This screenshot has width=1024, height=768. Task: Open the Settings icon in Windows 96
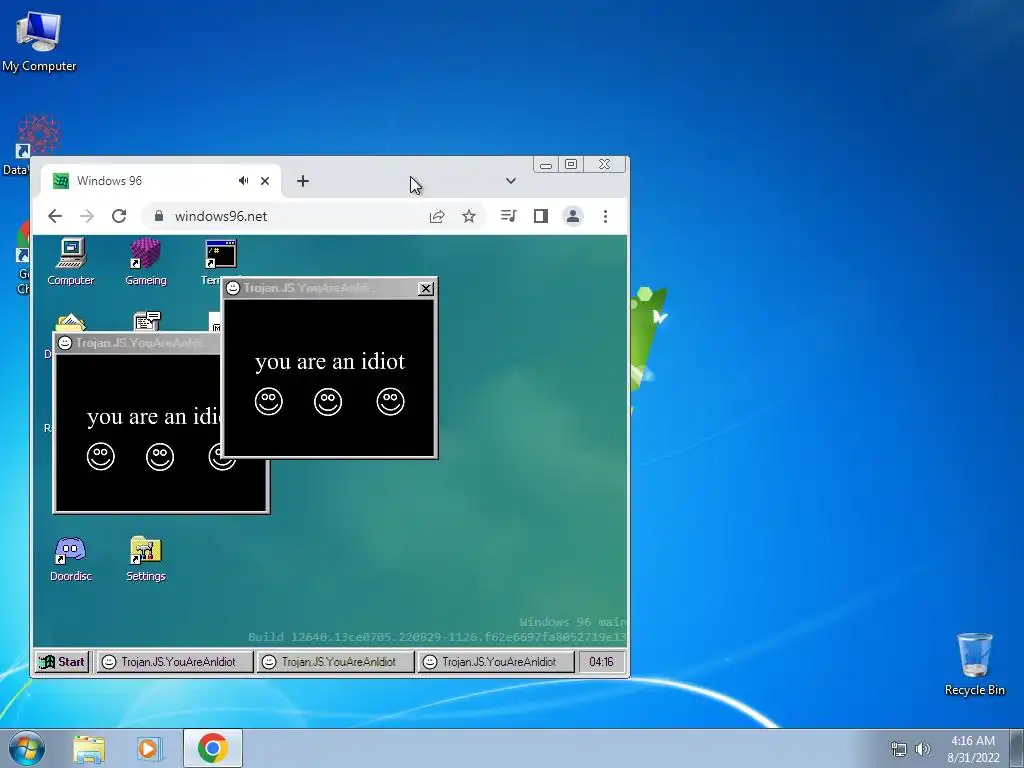point(145,559)
